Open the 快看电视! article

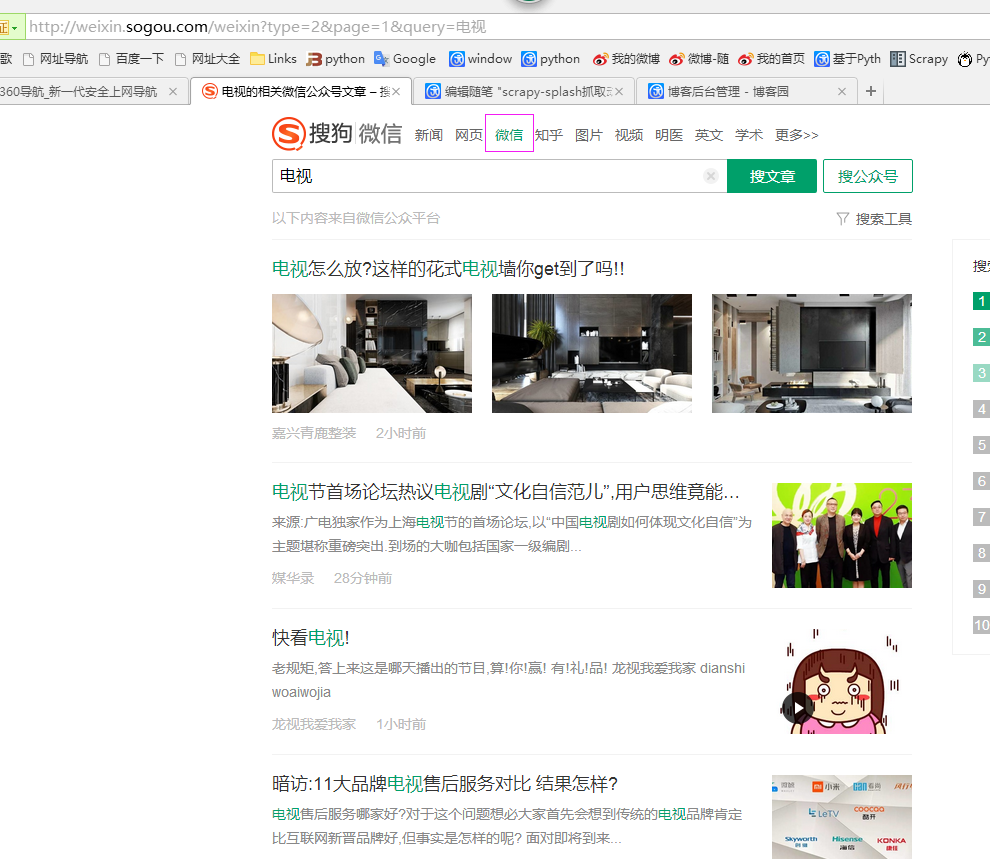tap(311, 637)
